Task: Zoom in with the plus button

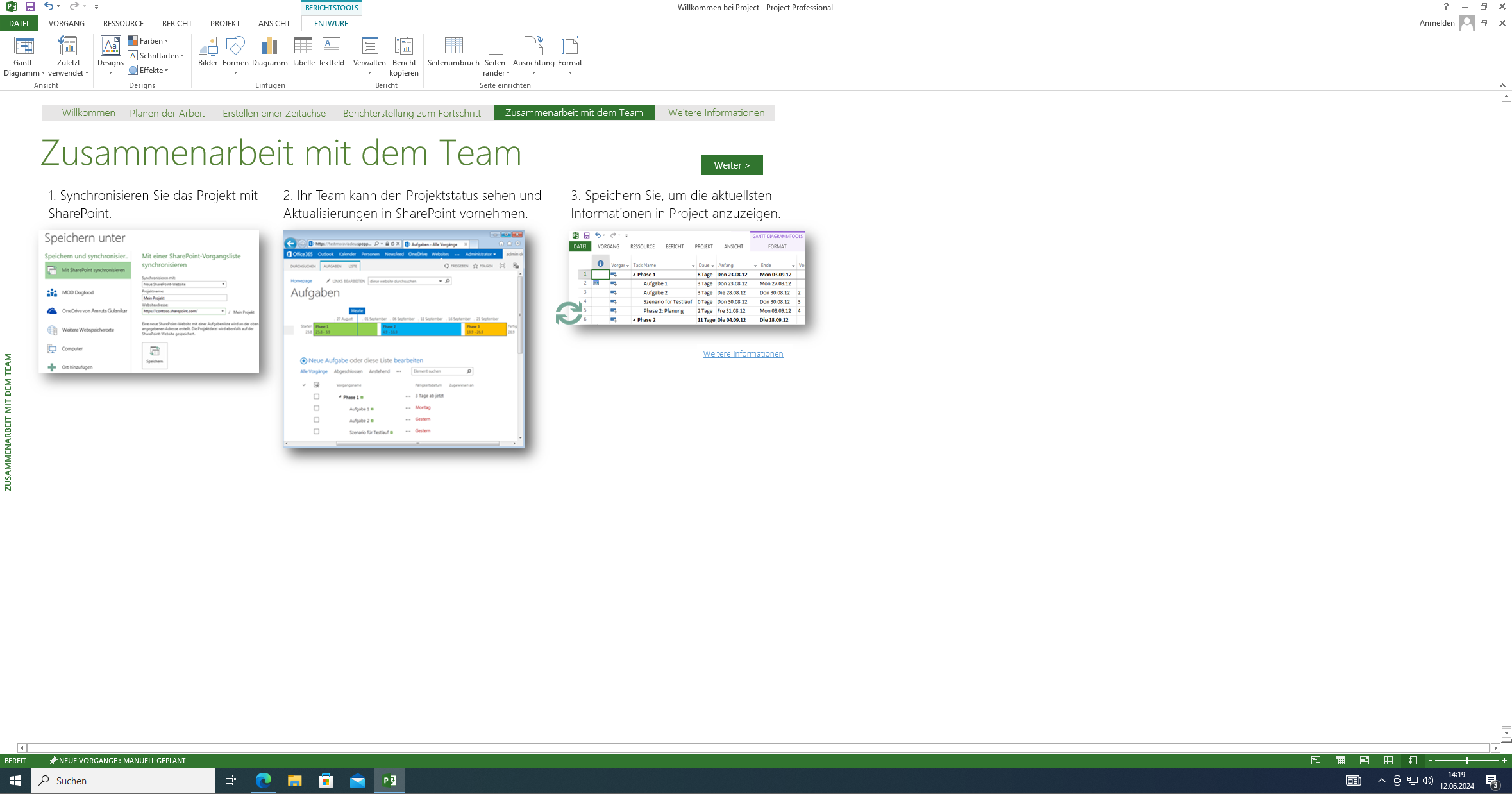Action: coord(1504,761)
